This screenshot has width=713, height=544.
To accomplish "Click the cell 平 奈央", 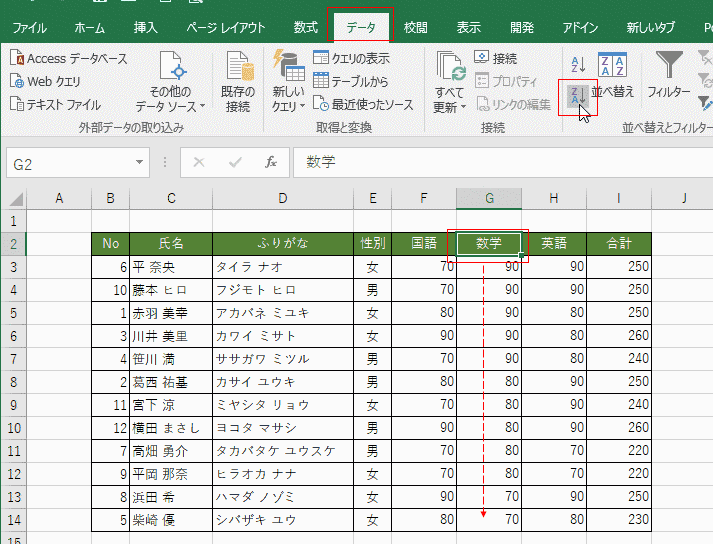I will (171, 267).
